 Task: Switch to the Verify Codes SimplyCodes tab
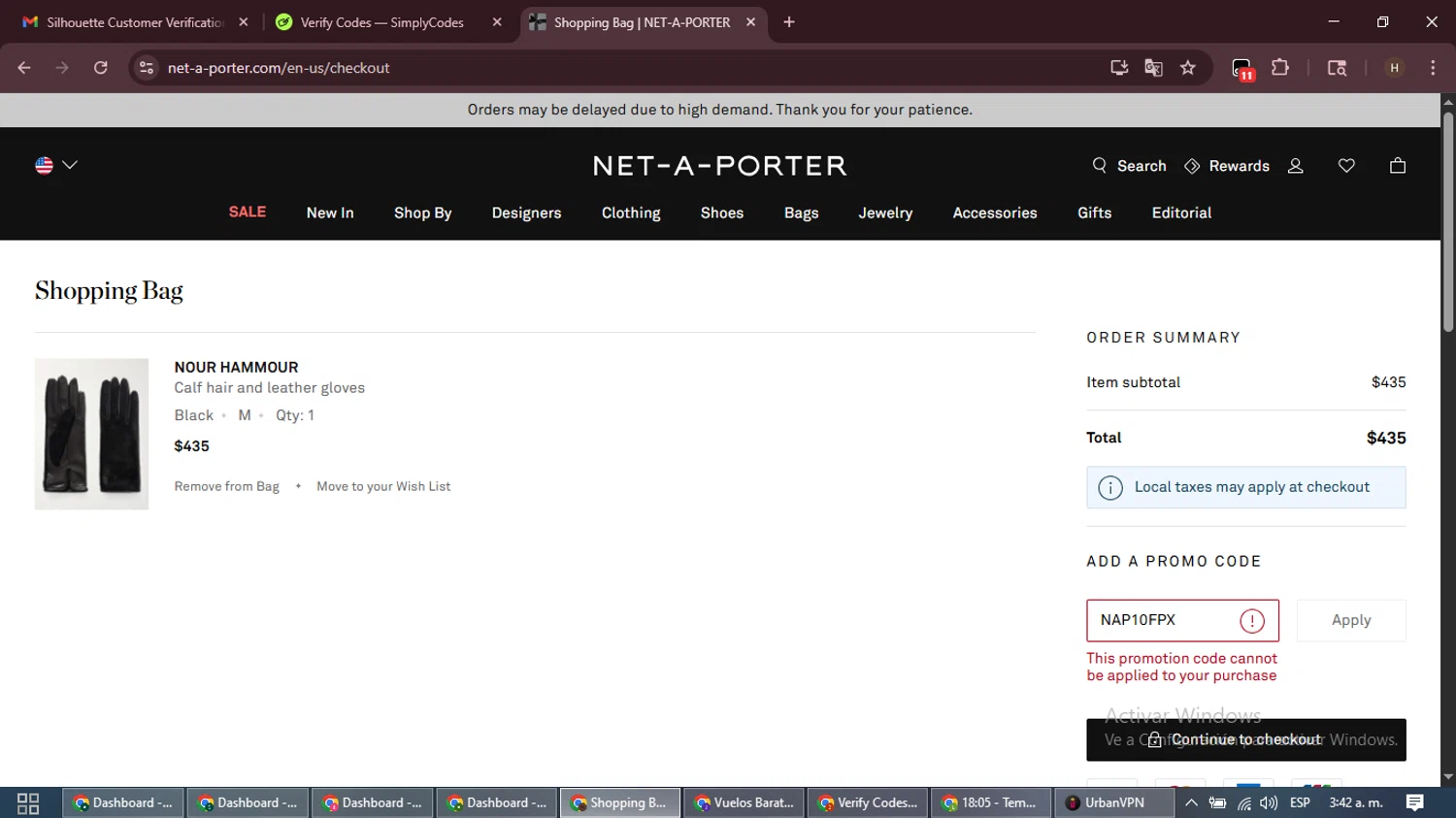pyautogui.click(x=388, y=22)
